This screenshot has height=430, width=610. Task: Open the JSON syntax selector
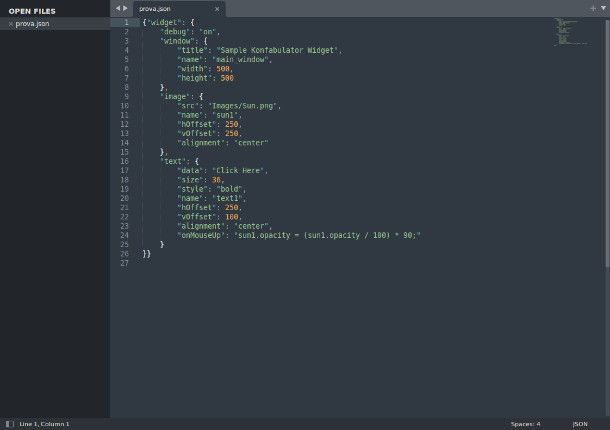click(x=580, y=424)
